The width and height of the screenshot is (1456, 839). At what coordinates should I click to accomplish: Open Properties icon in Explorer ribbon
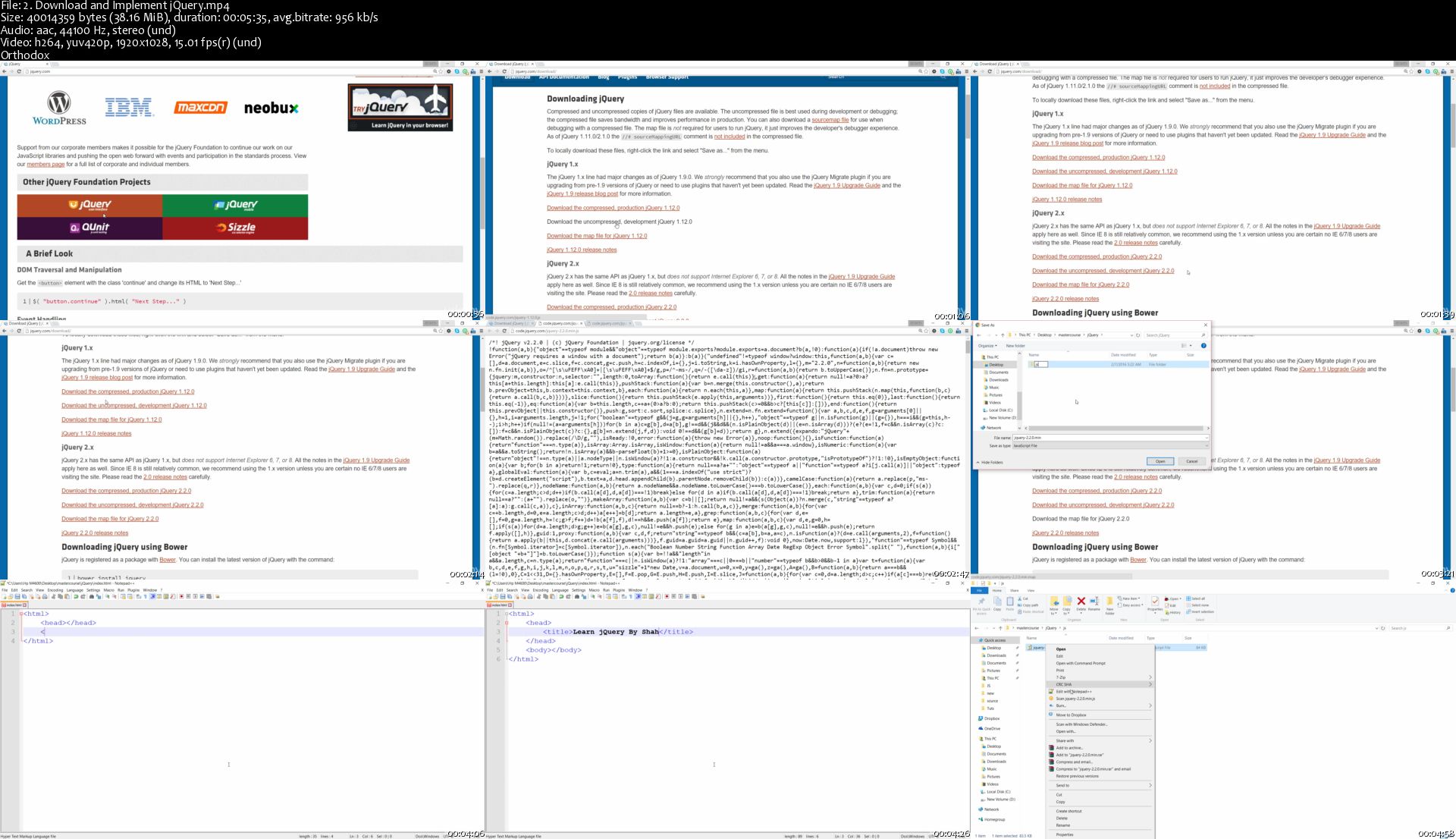pyautogui.click(x=1155, y=602)
